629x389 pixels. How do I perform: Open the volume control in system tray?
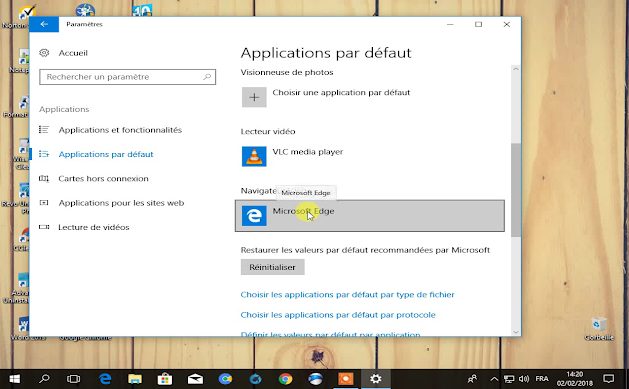click(523, 379)
